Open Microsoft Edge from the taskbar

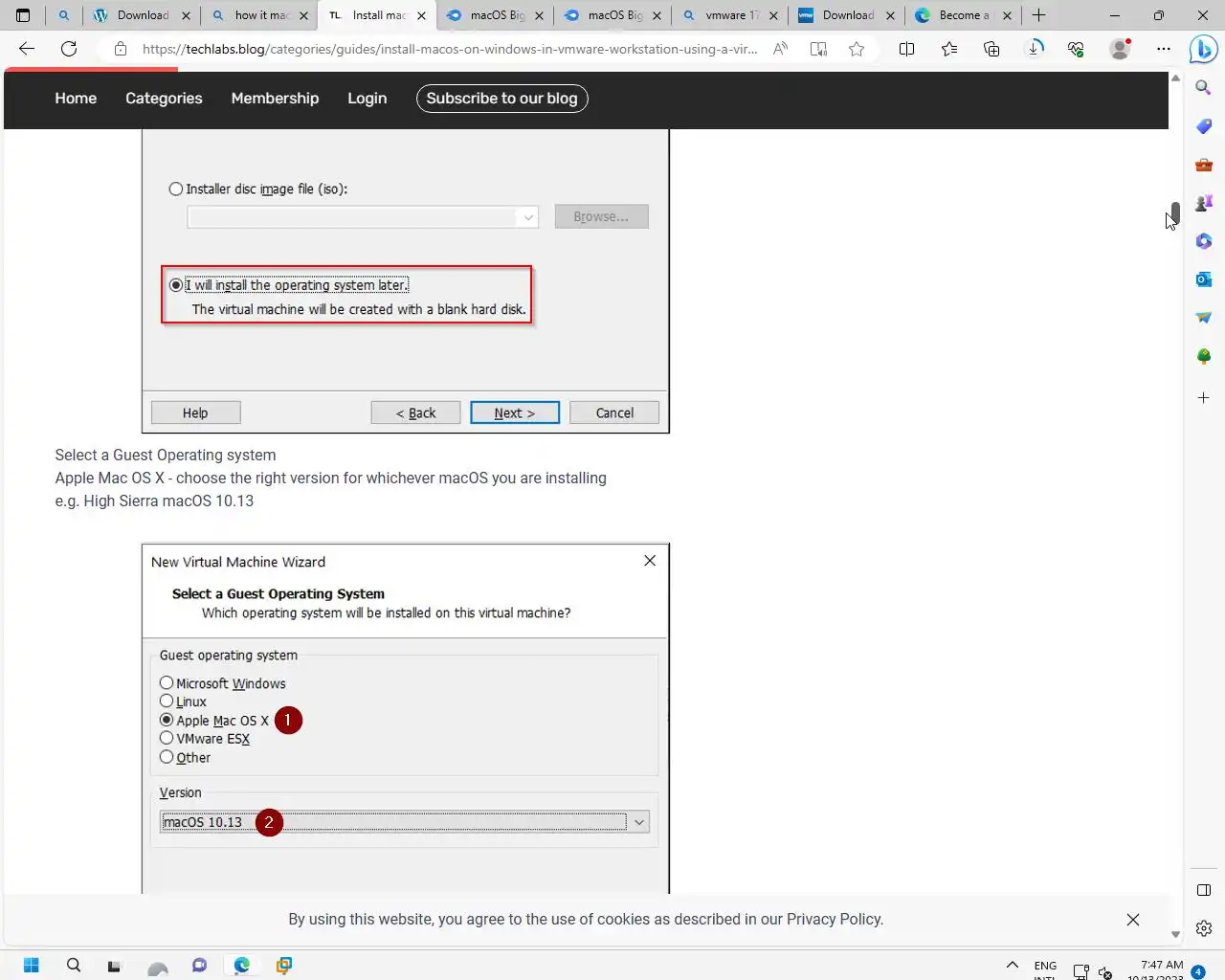(x=242, y=965)
